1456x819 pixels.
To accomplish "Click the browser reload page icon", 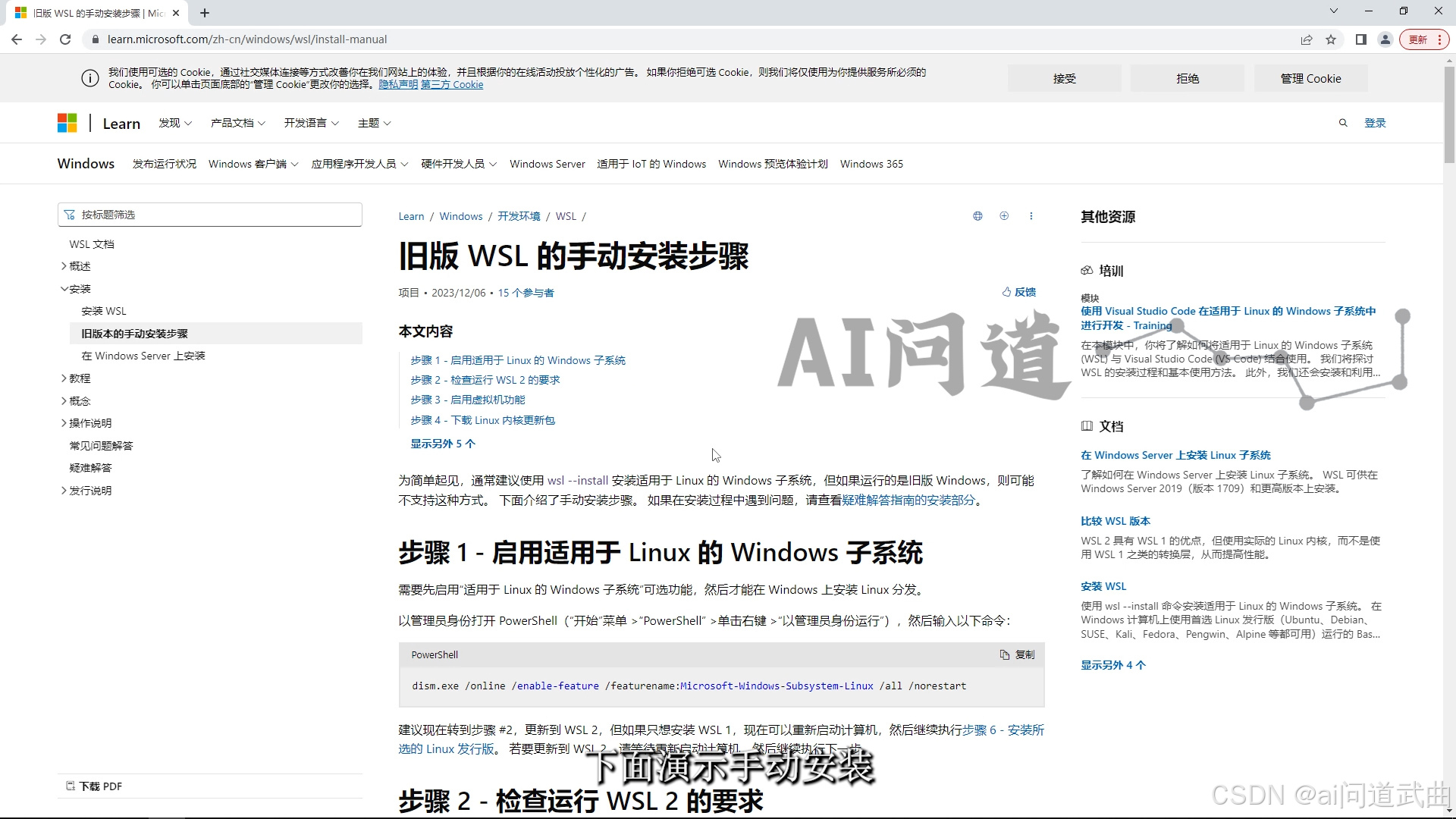I will (x=65, y=39).
